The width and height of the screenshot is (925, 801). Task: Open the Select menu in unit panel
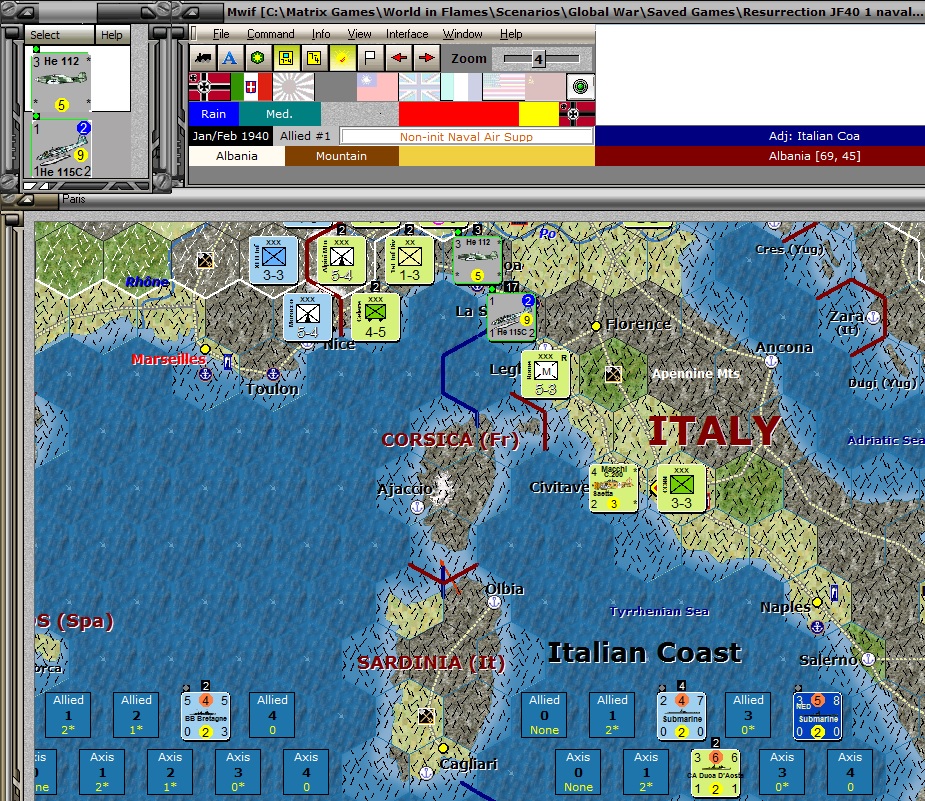pyautogui.click(x=45, y=35)
